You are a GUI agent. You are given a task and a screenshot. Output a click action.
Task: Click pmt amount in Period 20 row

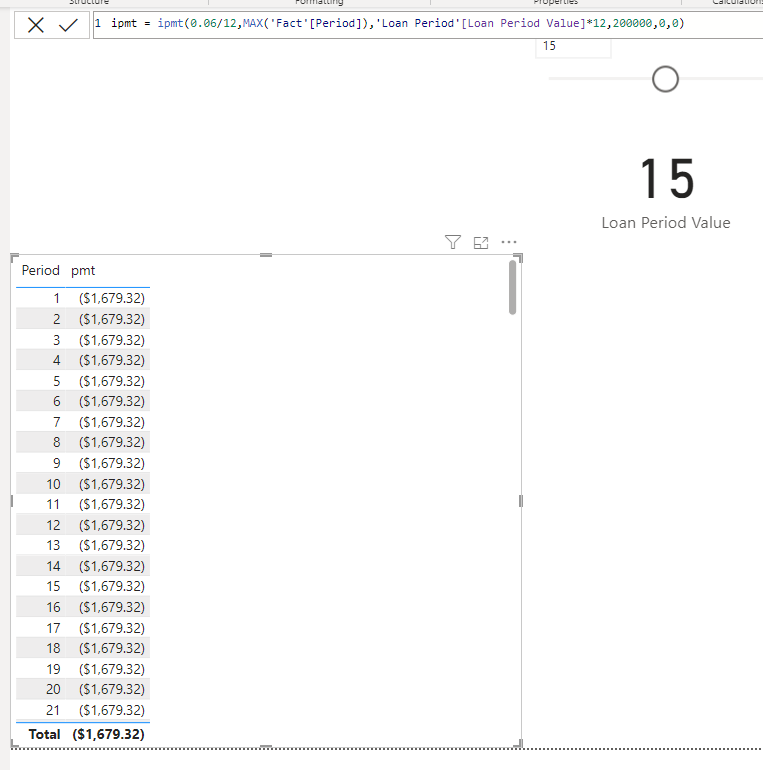(112, 689)
